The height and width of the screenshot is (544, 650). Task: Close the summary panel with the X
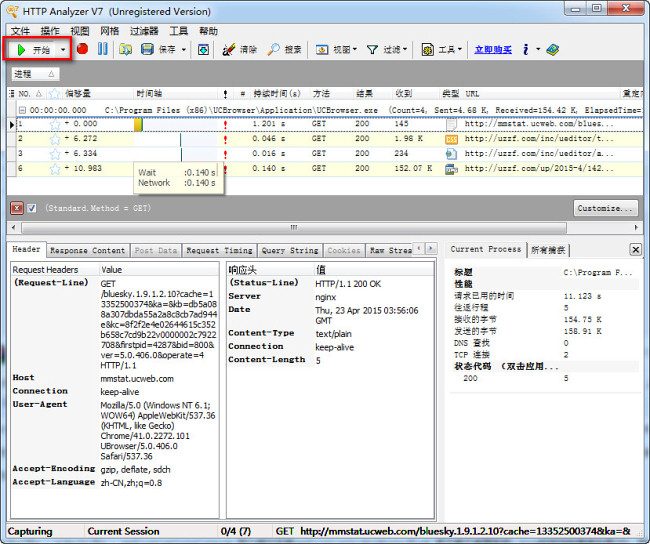click(635, 249)
